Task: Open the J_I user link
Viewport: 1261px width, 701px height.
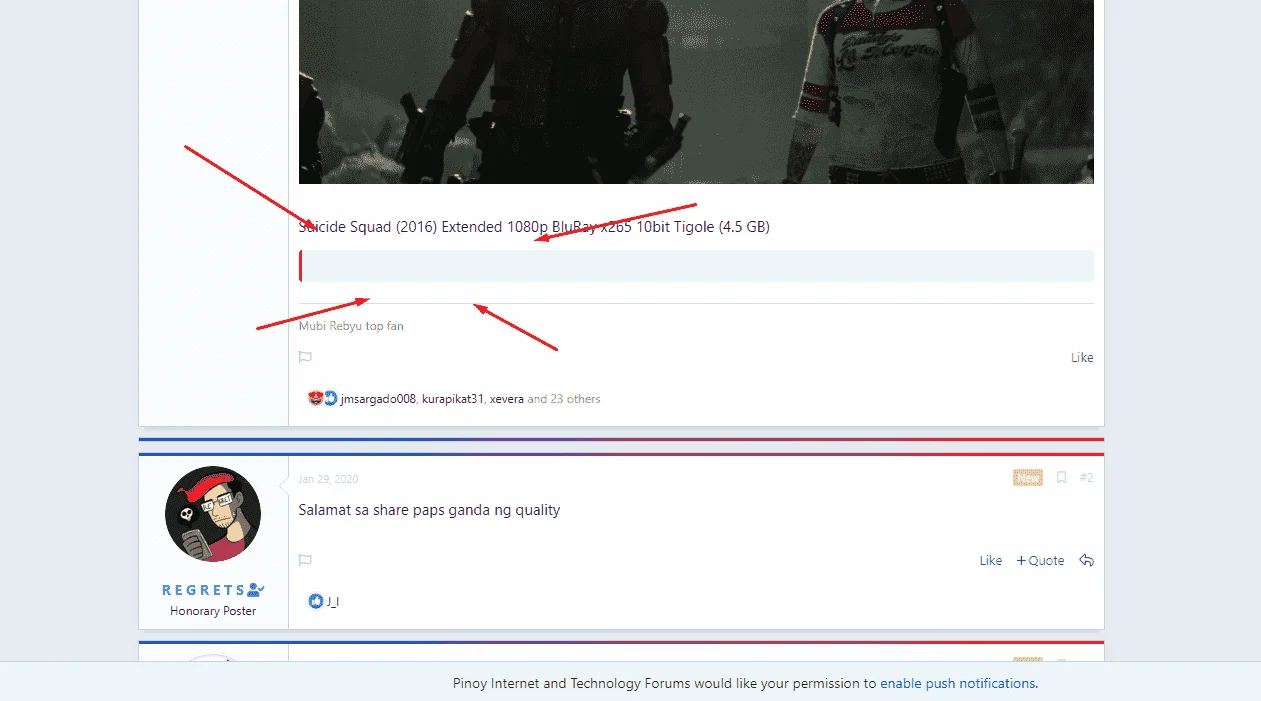Action: [x=333, y=602]
